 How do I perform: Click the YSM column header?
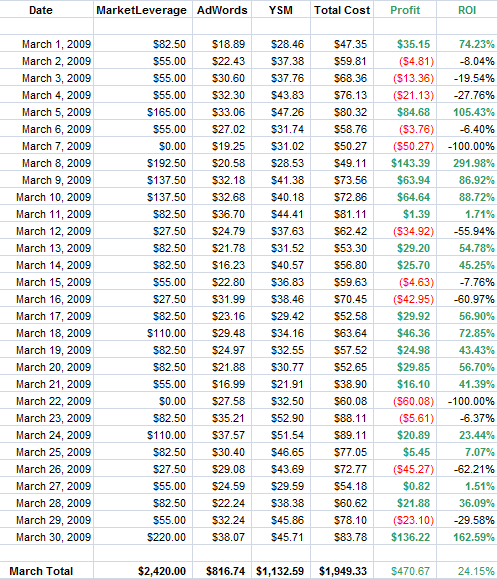pos(281,10)
